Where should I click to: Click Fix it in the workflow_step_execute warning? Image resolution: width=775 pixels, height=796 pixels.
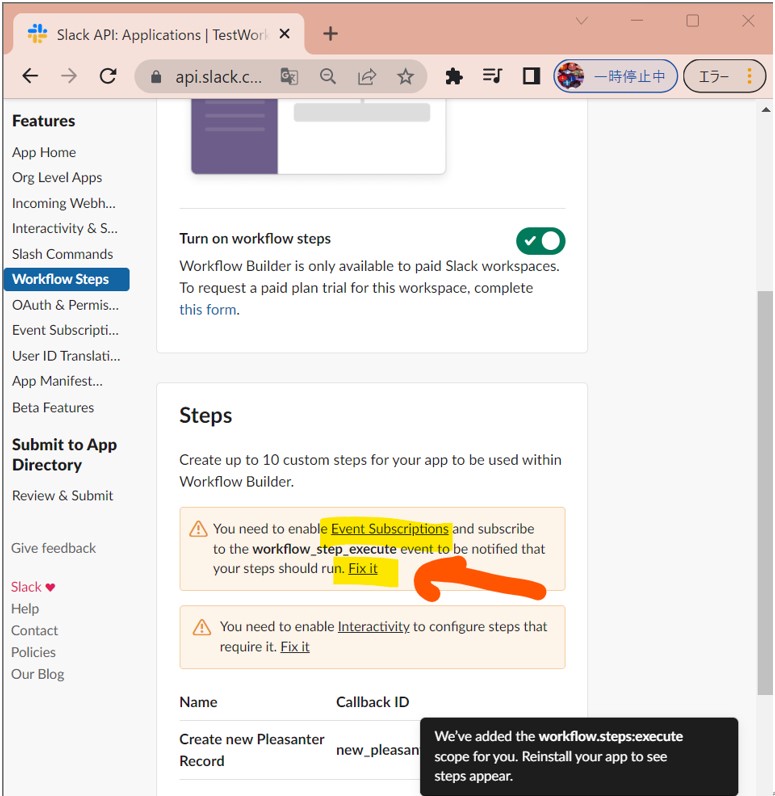(x=363, y=569)
